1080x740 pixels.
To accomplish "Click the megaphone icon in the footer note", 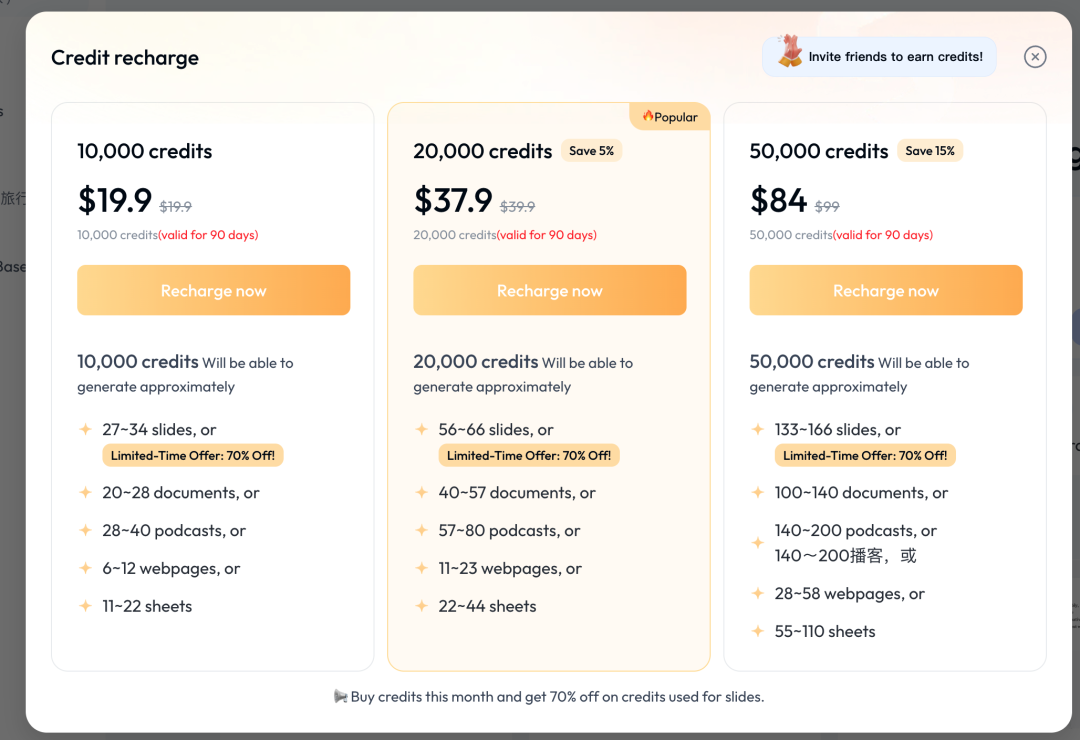I will pyautogui.click(x=340, y=697).
